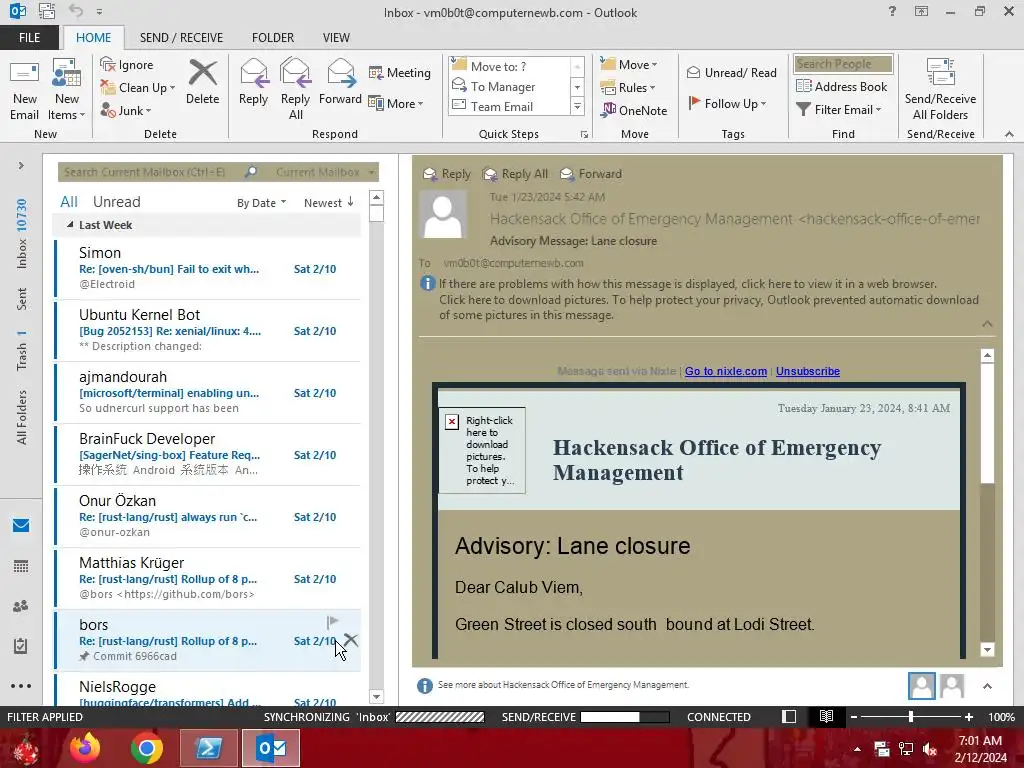1024x768 pixels.
Task: Click Reply in the reading pane
Action: tap(447, 174)
